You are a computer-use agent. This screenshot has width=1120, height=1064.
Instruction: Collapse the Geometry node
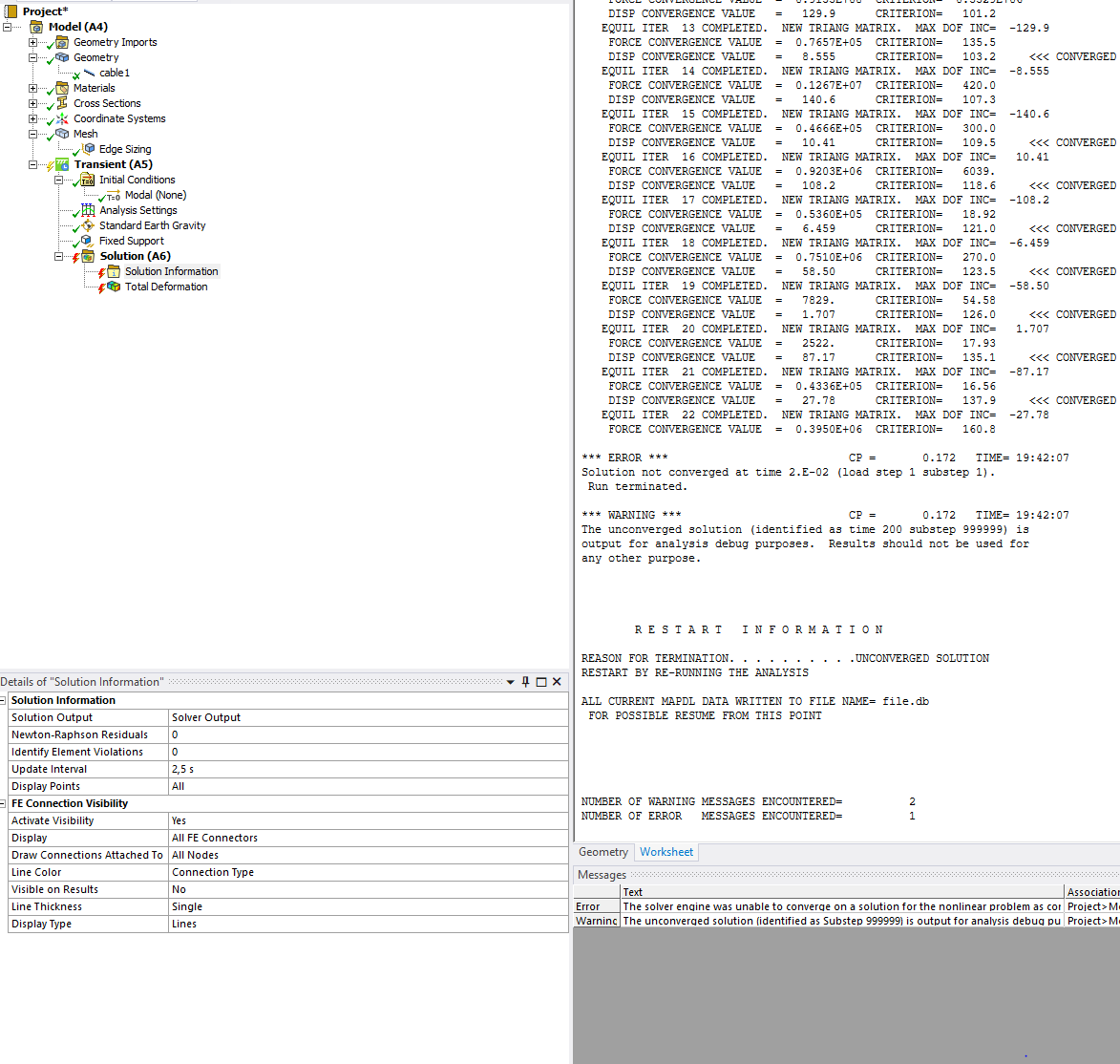point(32,58)
